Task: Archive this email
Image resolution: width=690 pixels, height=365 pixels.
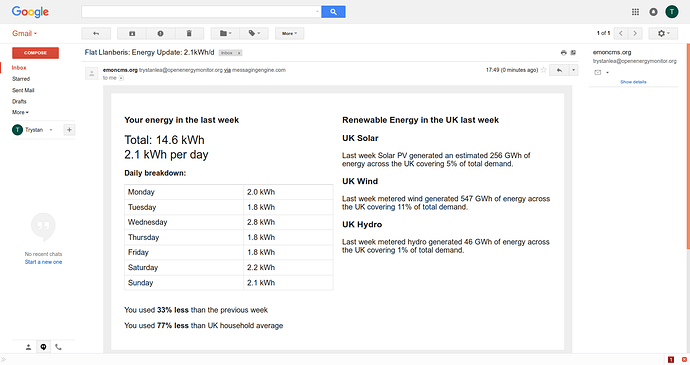Action: (132, 33)
